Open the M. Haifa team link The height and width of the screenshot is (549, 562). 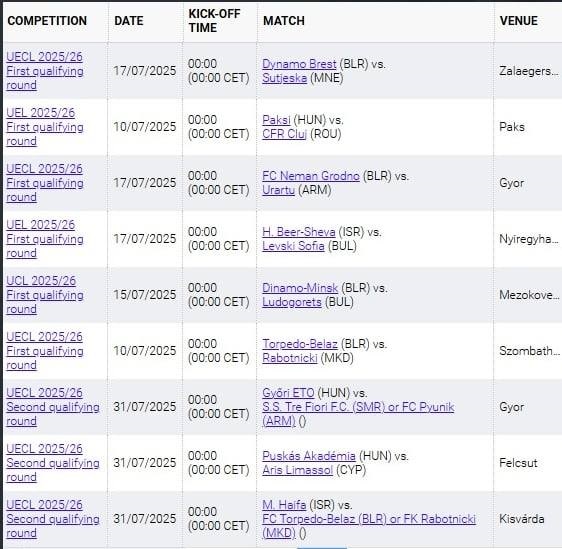tap(284, 505)
